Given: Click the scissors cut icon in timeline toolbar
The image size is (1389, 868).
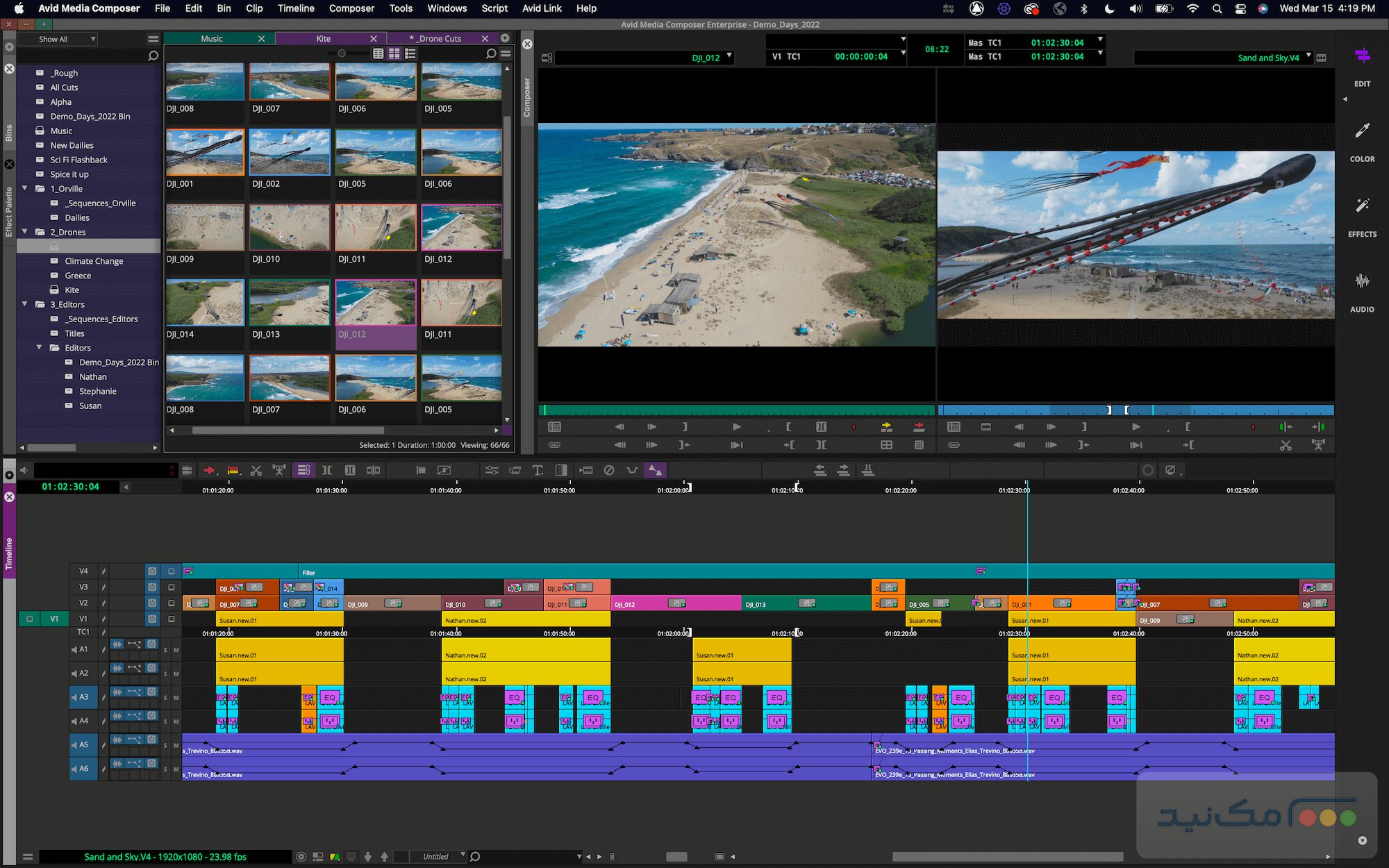Looking at the screenshot, I should 256,470.
